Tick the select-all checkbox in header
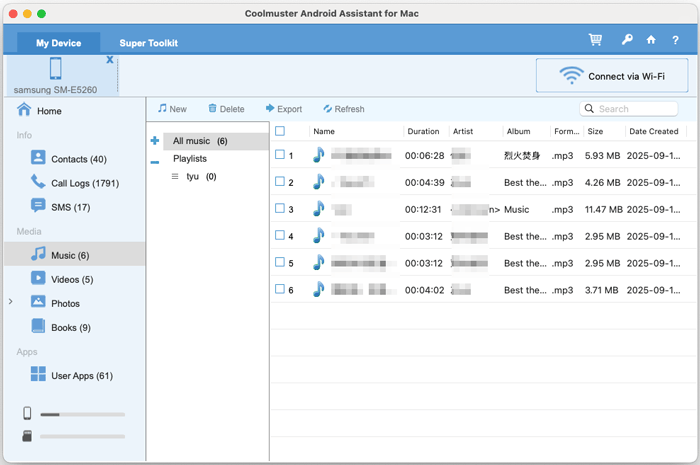Viewport: 700px width, 465px height. click(x=280, y=131)
